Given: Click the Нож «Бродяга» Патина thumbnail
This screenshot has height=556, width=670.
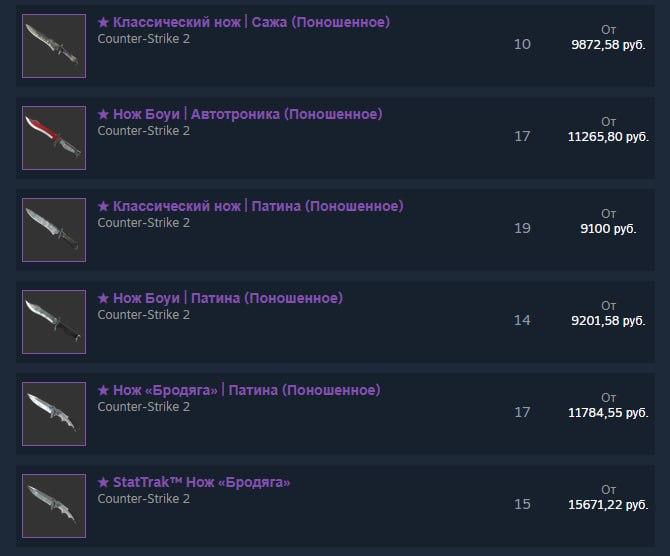Looking at the screenshot, I should click(x=53, y=413).
